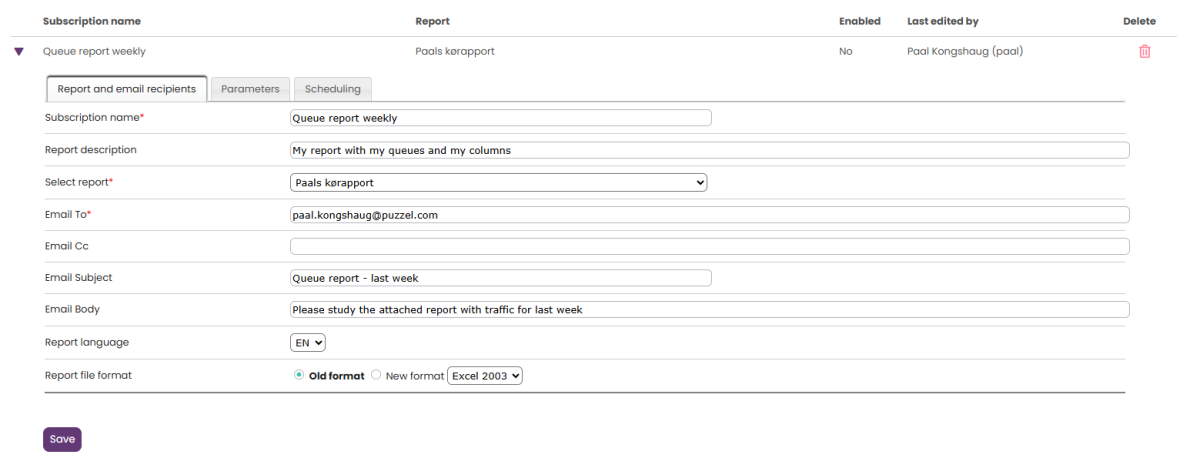Click the empty Email Cc field

pos(710,246)
